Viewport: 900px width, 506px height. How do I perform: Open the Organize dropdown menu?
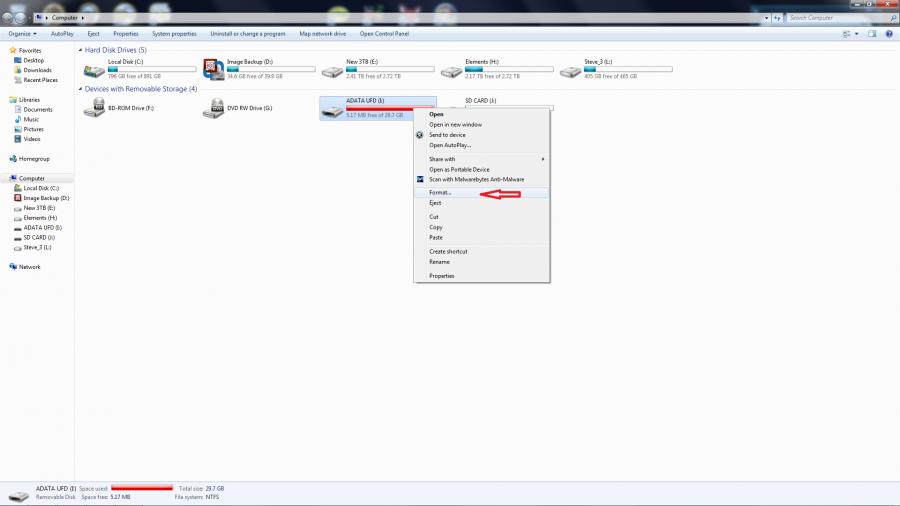22,34
